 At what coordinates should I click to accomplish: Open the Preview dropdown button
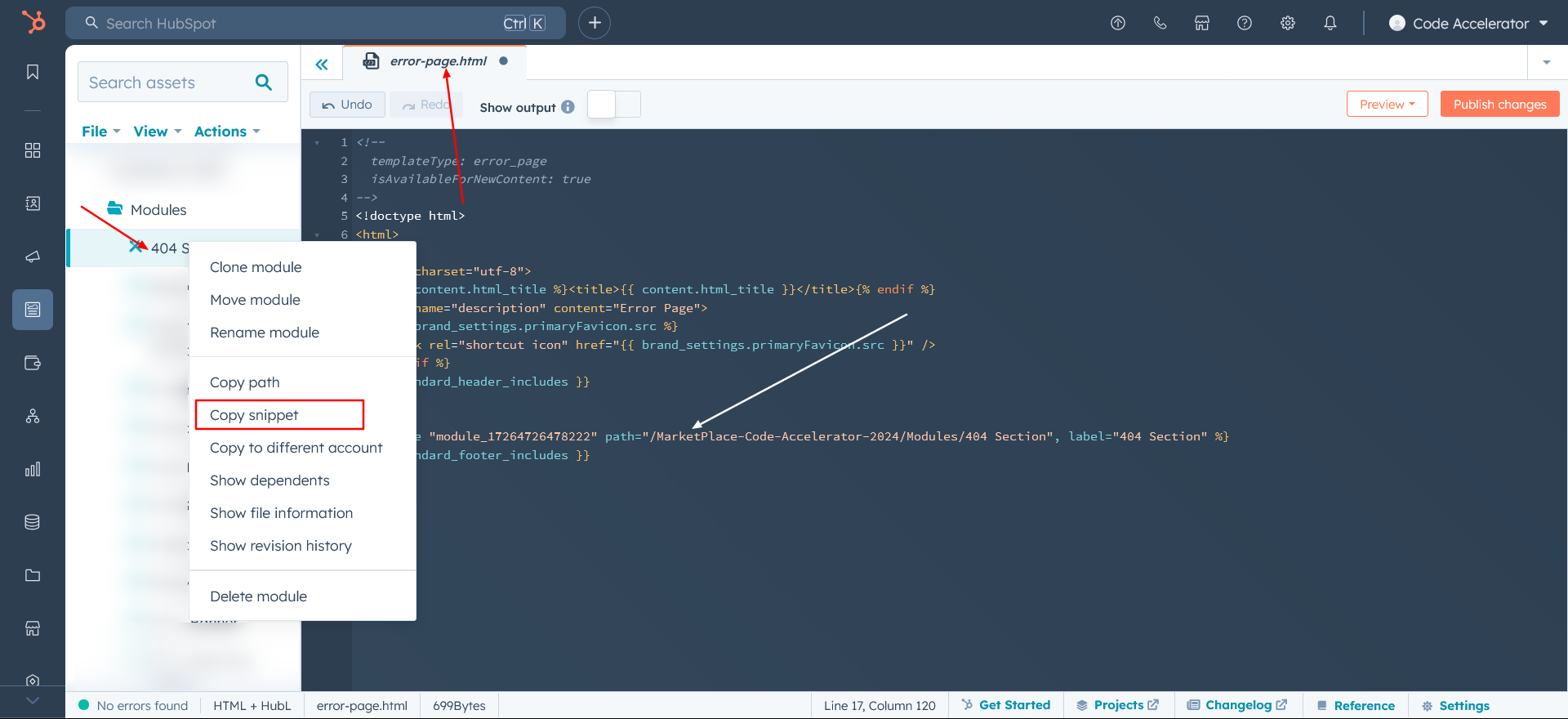(1387, 105)
